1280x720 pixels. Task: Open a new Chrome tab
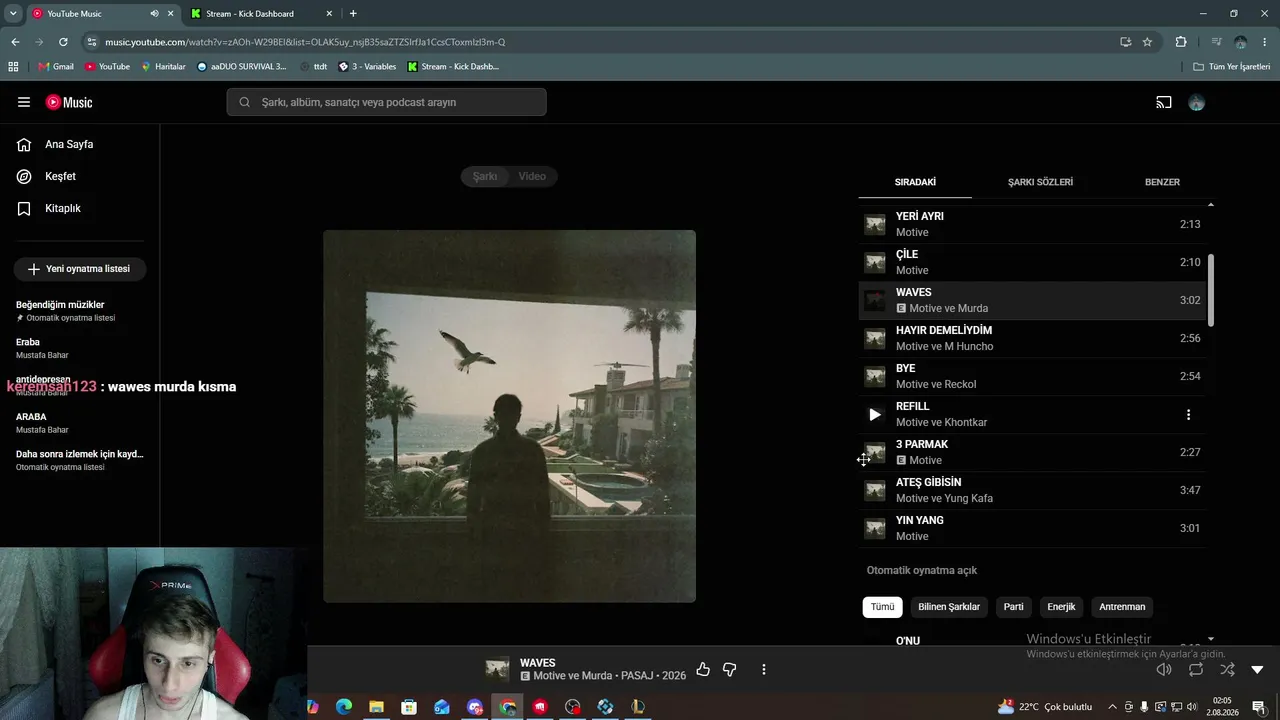(353, 14)
